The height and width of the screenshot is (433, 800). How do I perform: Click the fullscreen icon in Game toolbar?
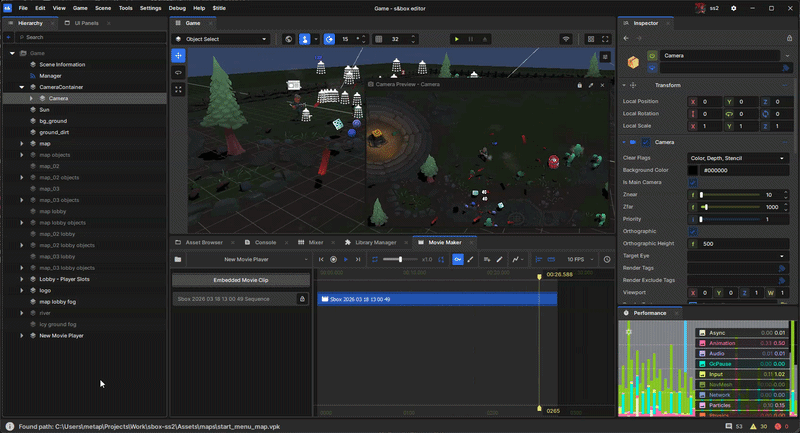(603, 39)
